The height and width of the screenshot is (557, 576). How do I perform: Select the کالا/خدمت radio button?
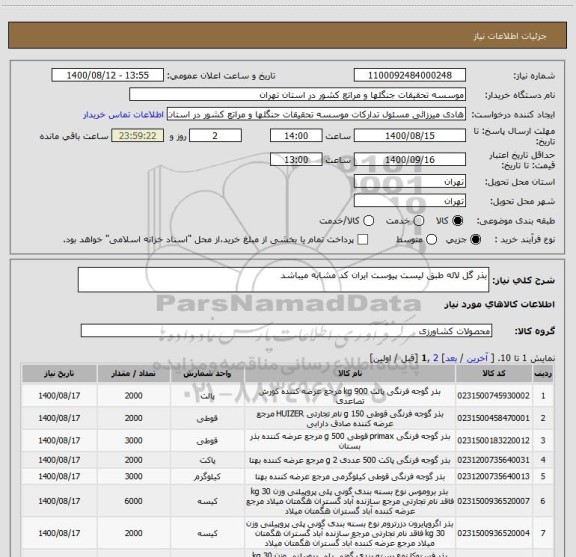click(368, 221)
